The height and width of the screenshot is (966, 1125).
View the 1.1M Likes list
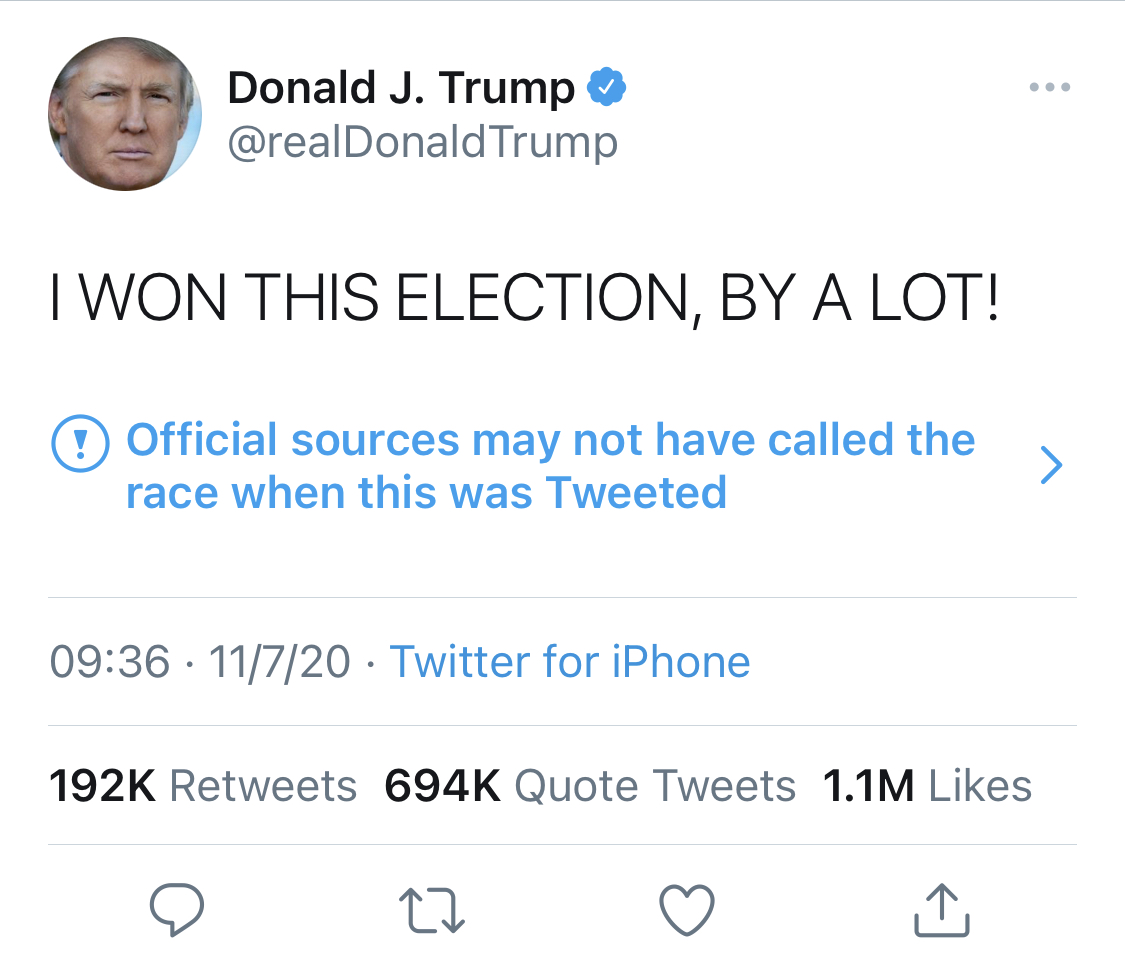(x=927, y=785)
